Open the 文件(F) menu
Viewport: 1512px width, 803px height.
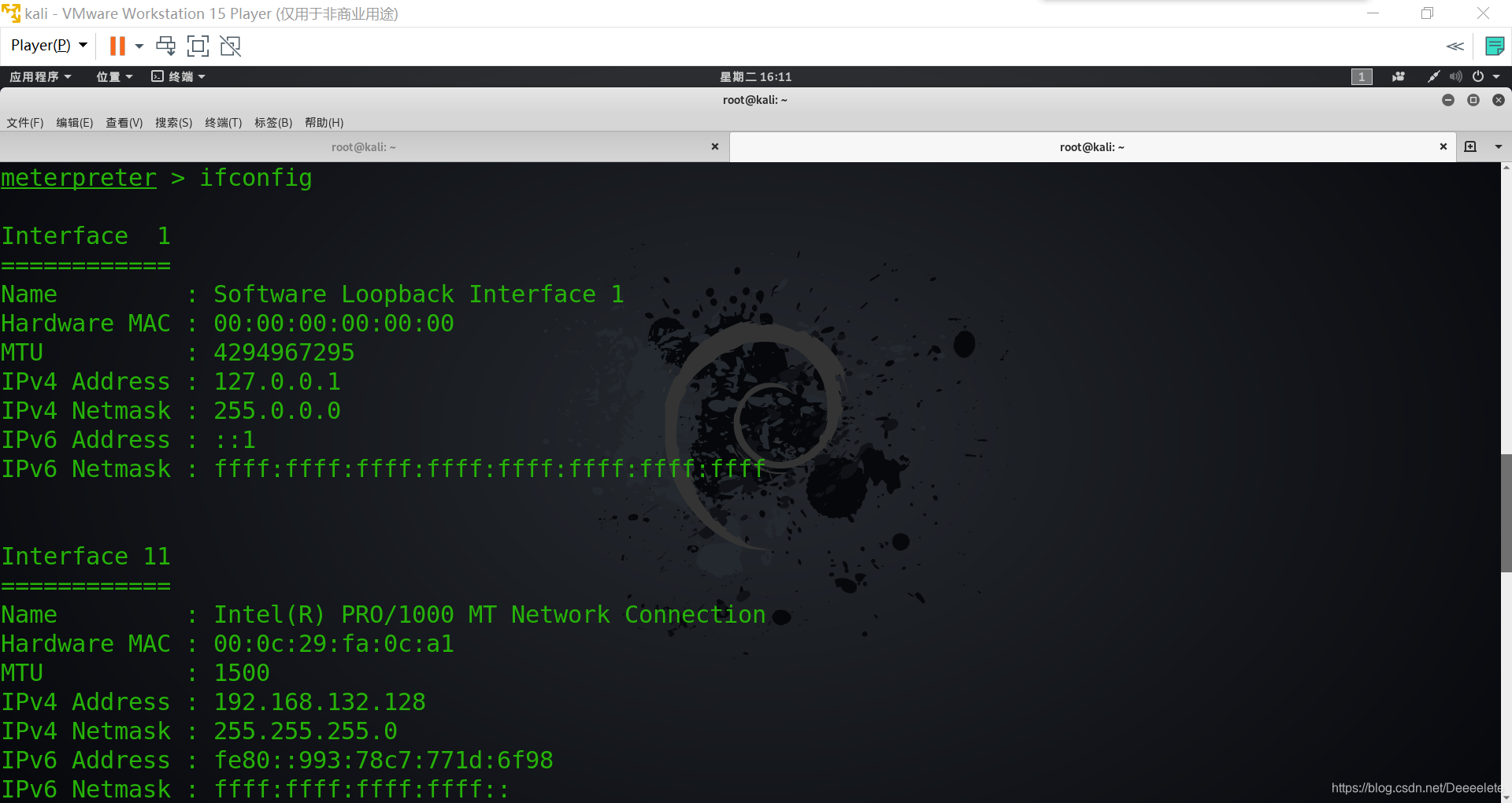click(25, 123)
